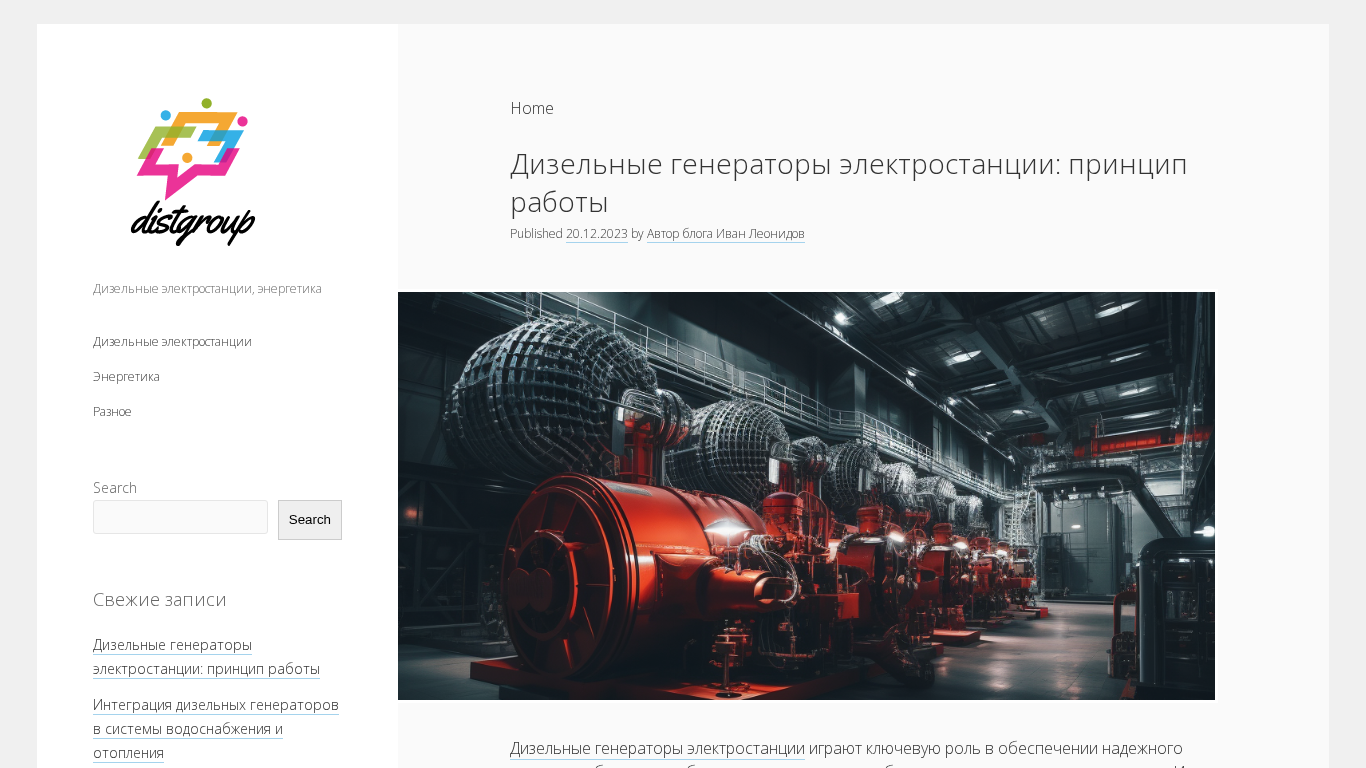Open author link Автор блога Иван Леонидов
This screenshot has width=1366, height=768.
[725, 234]
